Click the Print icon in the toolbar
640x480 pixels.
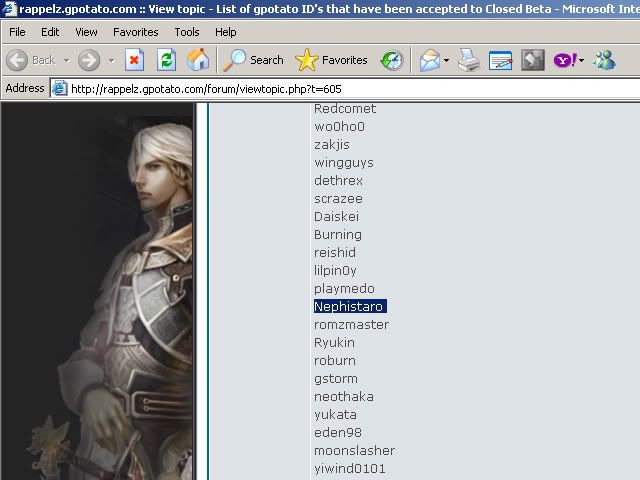tap(468, 60)
